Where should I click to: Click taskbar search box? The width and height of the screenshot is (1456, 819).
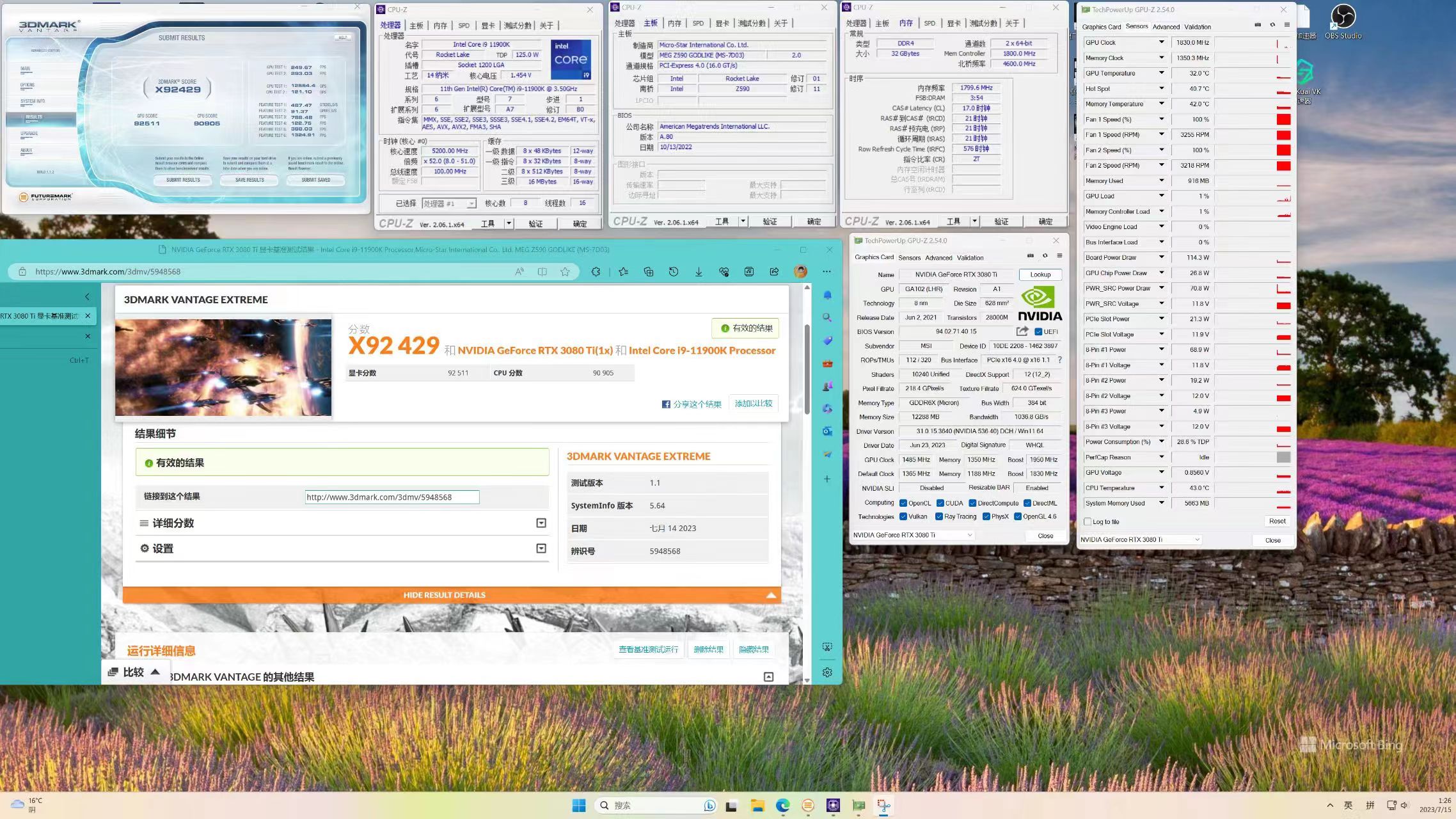pos(656,806)
